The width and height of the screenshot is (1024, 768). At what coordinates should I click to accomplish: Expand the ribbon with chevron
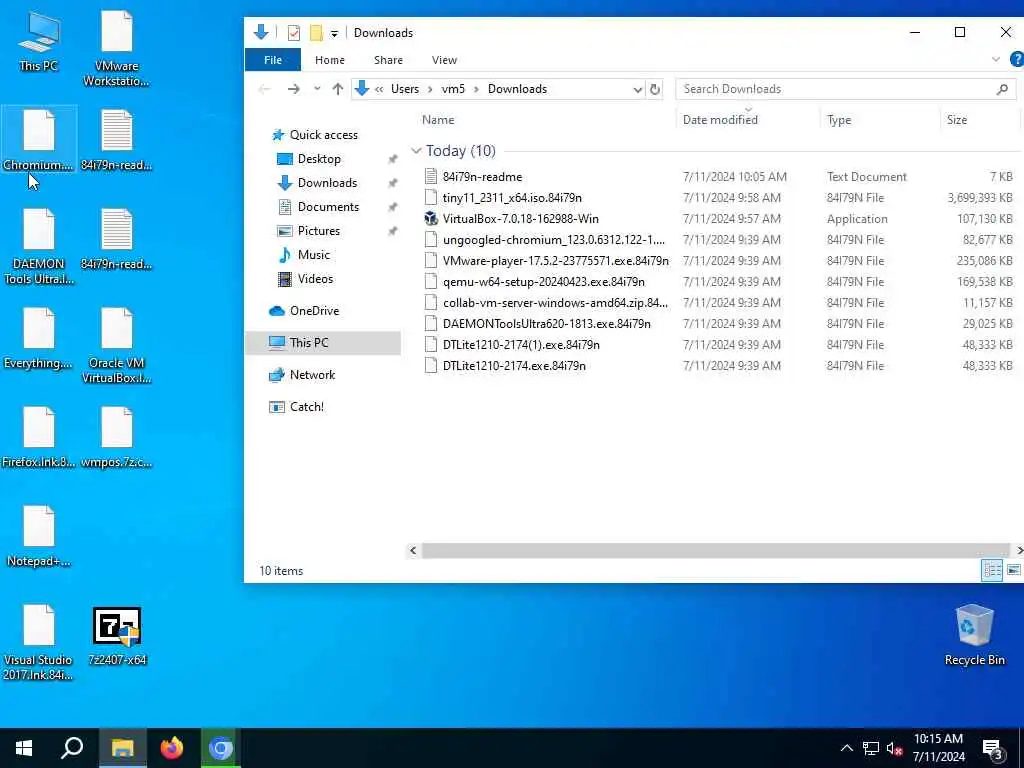pos(995,59)
